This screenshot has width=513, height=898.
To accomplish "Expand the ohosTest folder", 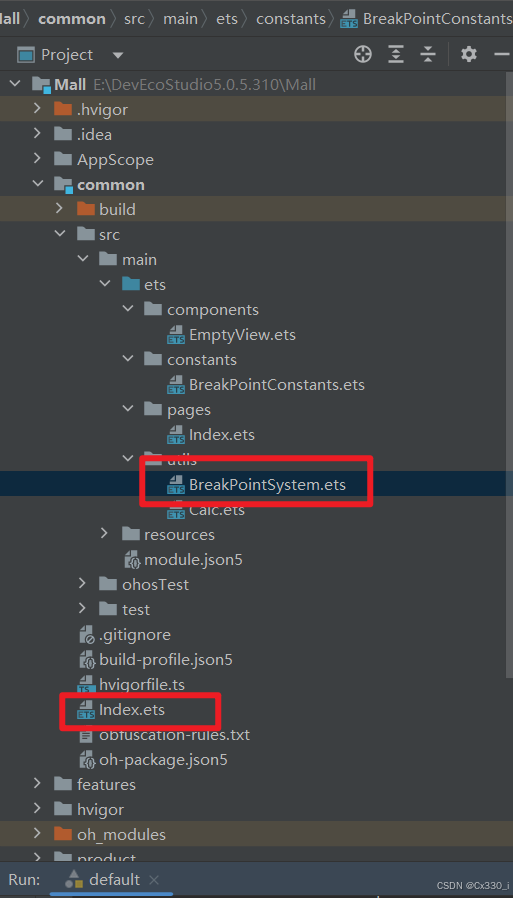I will click(82, 584).
